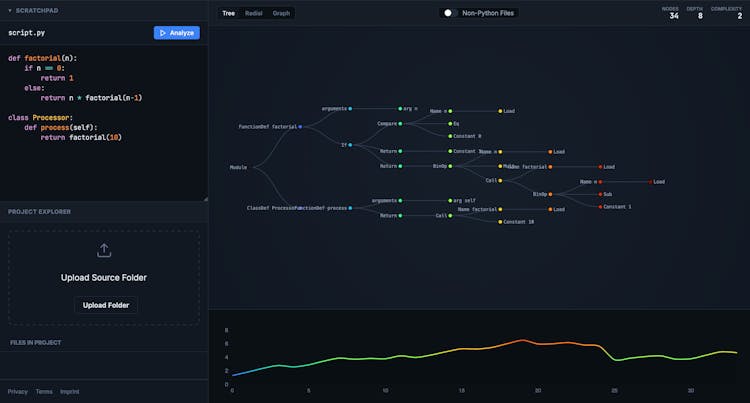
Task: Select the If node in the tree
Action: point(349,145)
